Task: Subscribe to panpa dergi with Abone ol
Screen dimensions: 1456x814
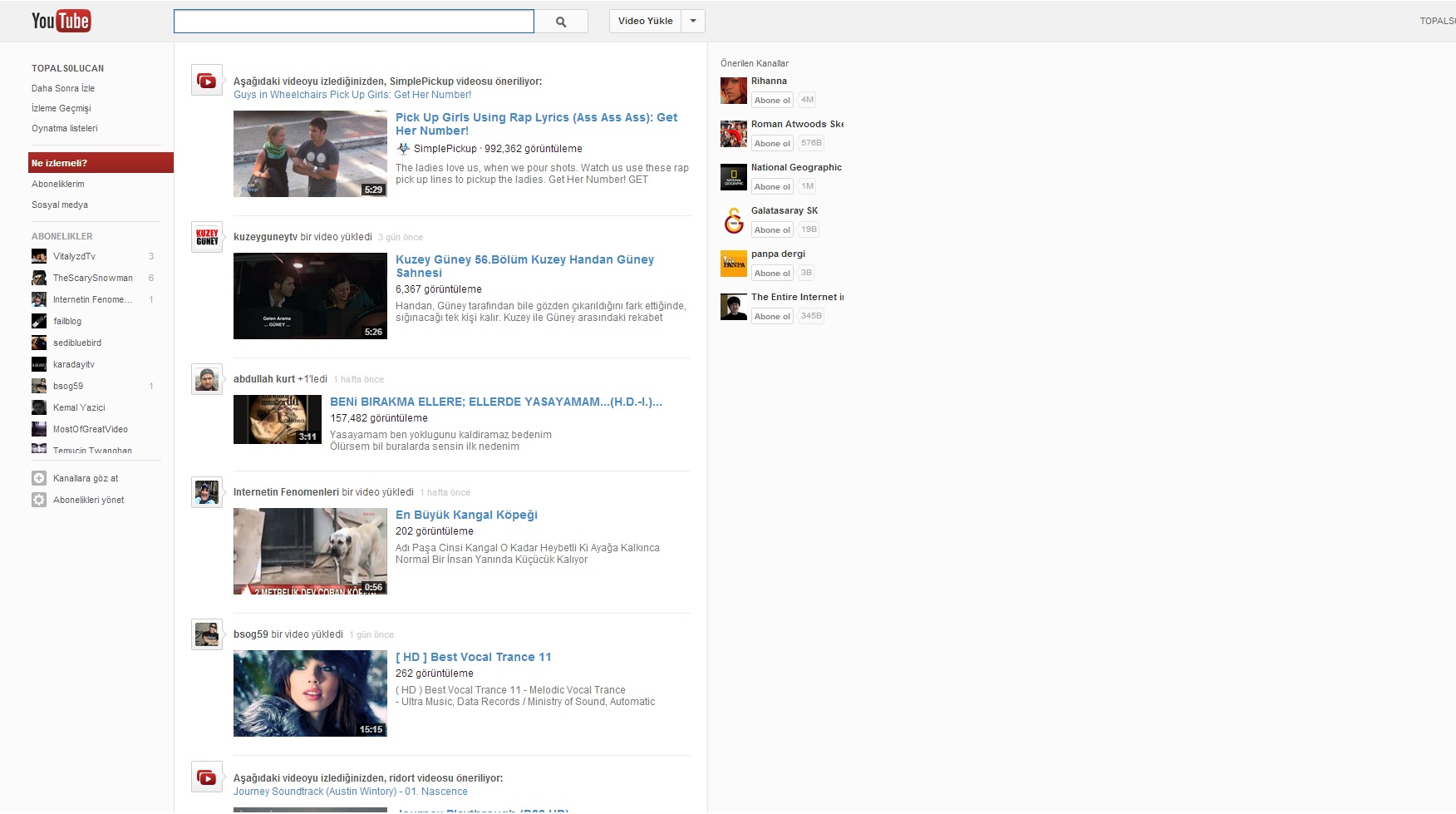Action: pyautogui.click(x=772, y=273)
